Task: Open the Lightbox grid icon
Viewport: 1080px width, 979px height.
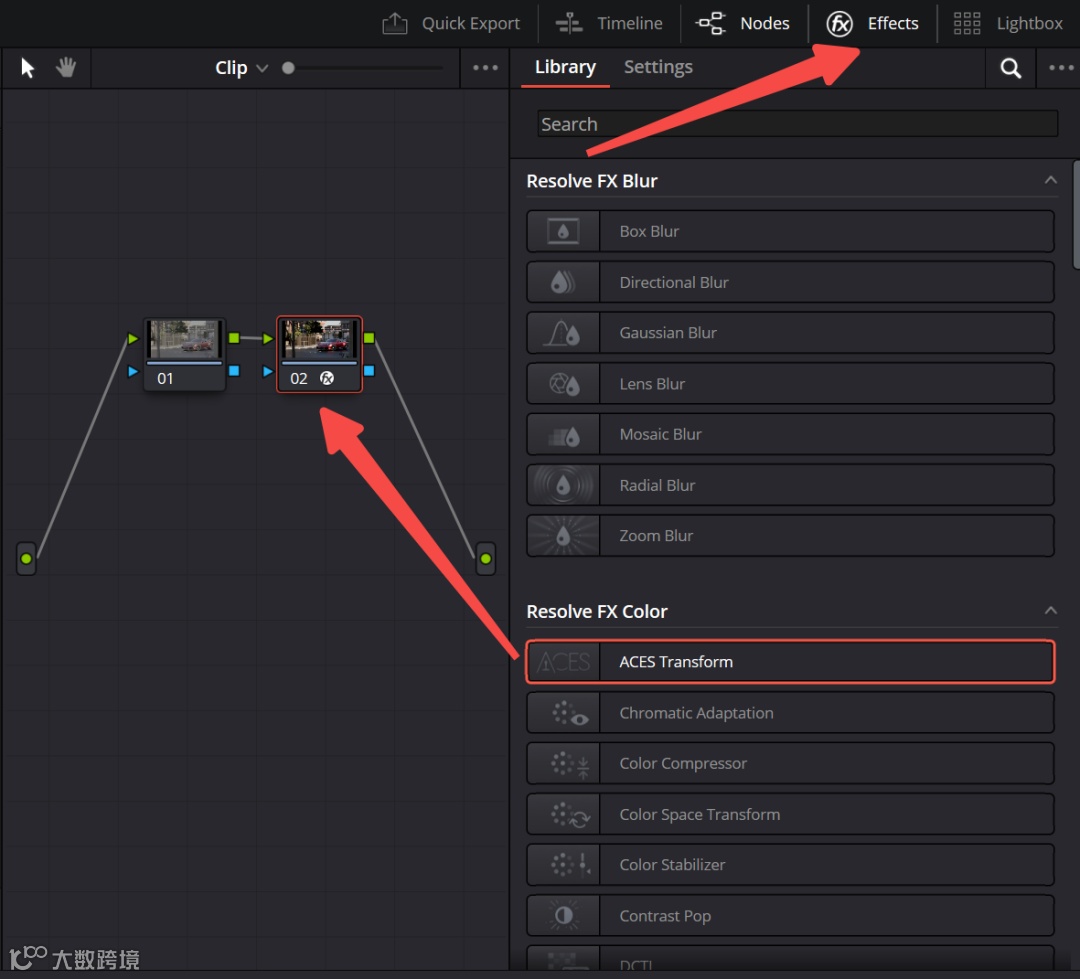Action: 966,23
